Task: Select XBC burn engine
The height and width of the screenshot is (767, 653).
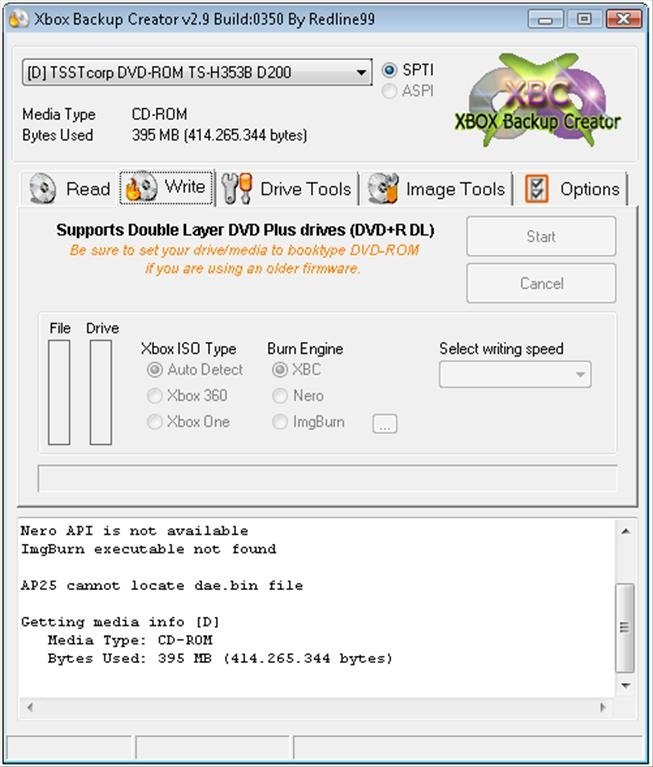Action: [280, 370]
